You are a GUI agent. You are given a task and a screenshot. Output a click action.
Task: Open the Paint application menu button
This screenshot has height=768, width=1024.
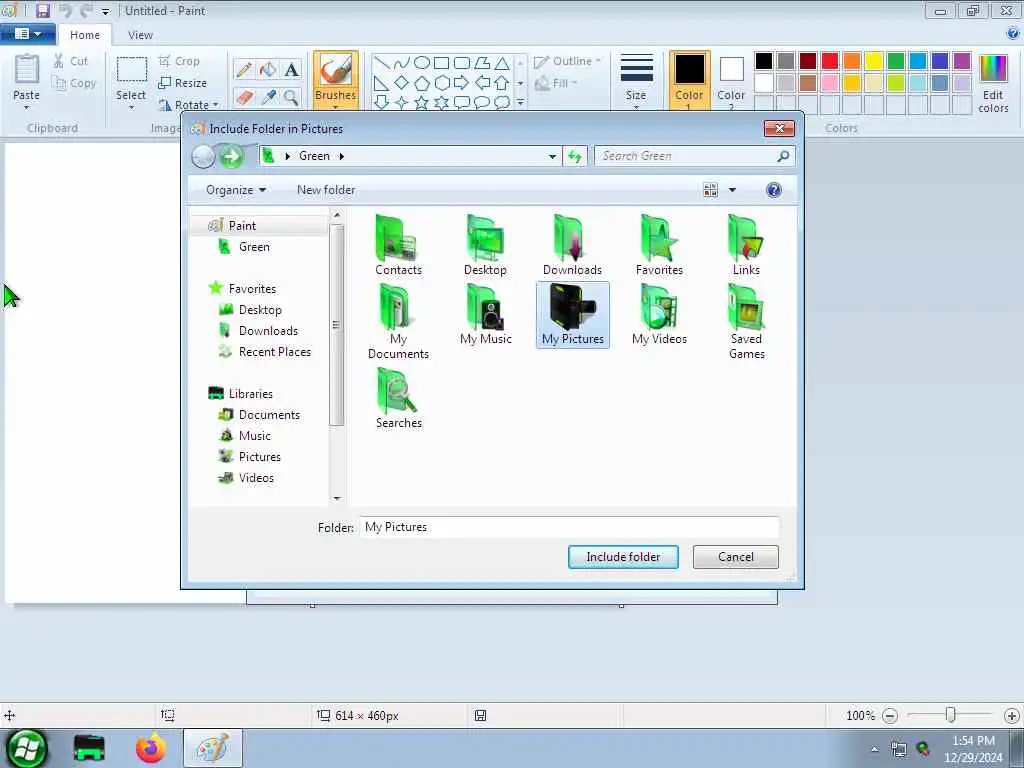pos(27,34)
